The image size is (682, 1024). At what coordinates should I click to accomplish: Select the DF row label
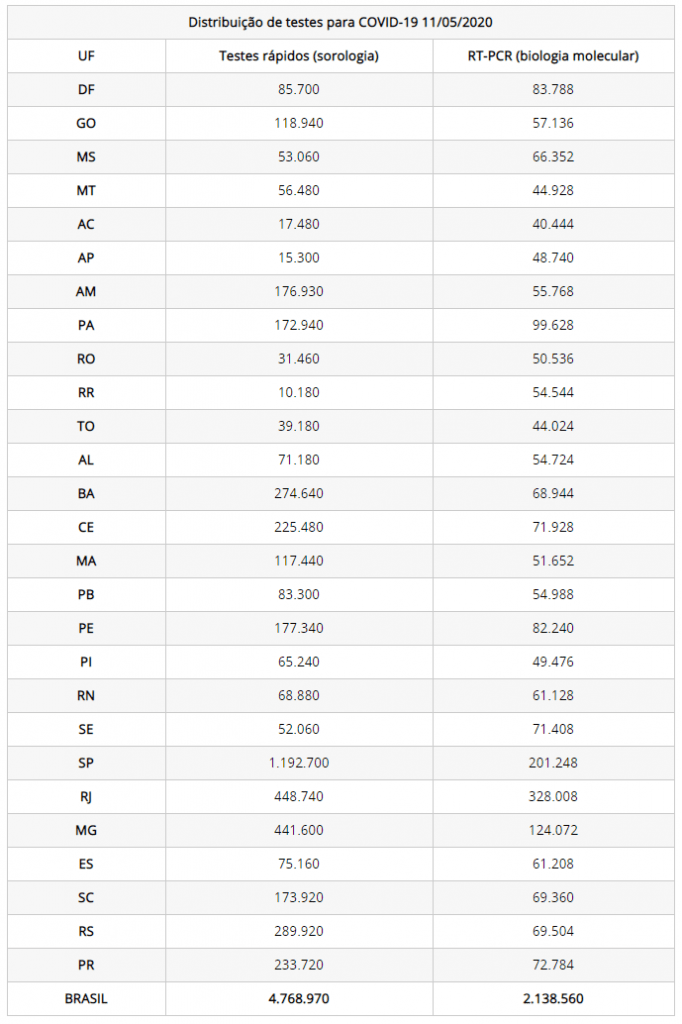[86, 89]
